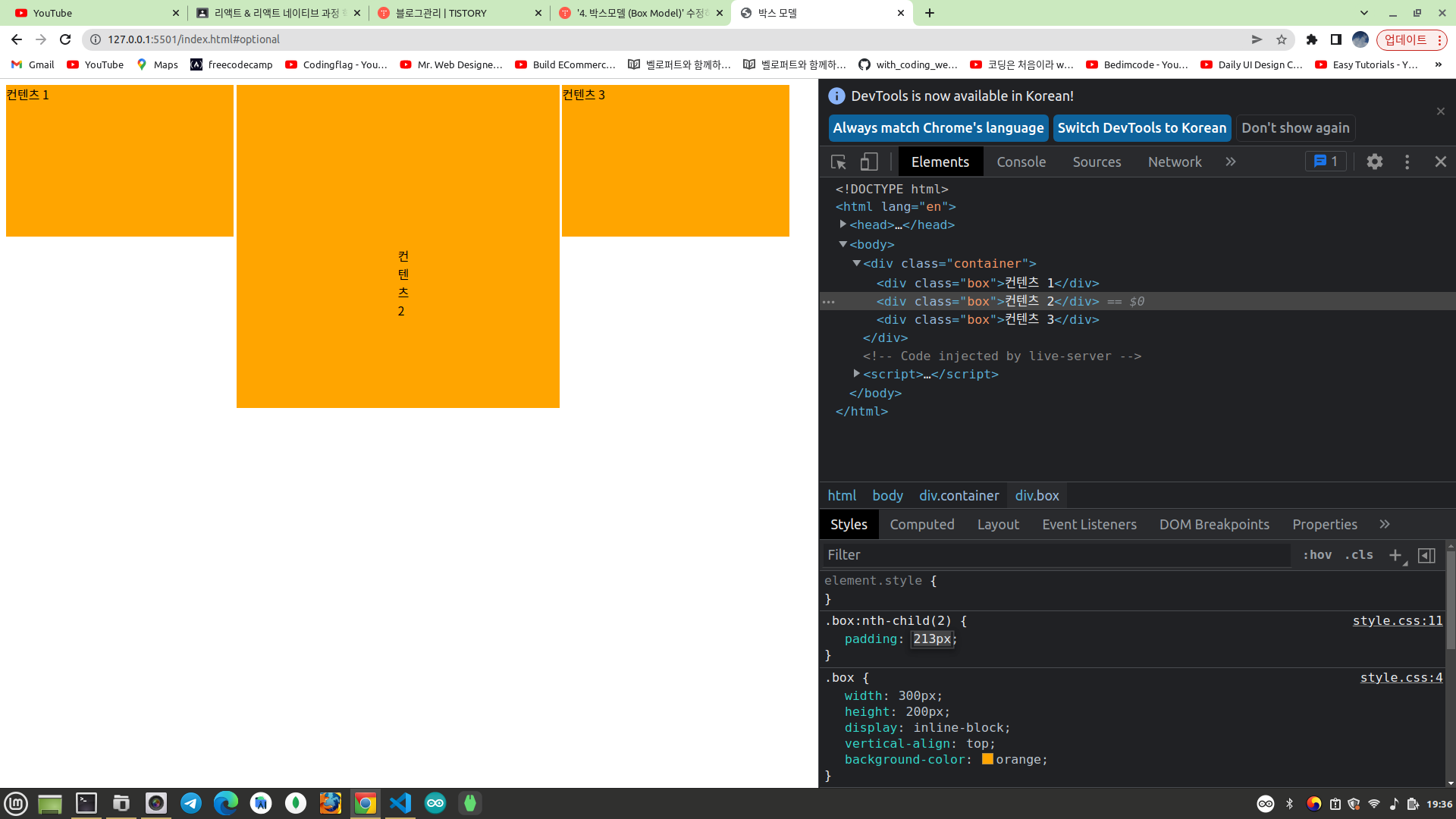Expand the script element node
Image resolution: width=1456 pixels, height=819 pixels.
pyautogui.click(x=856, y=374)
